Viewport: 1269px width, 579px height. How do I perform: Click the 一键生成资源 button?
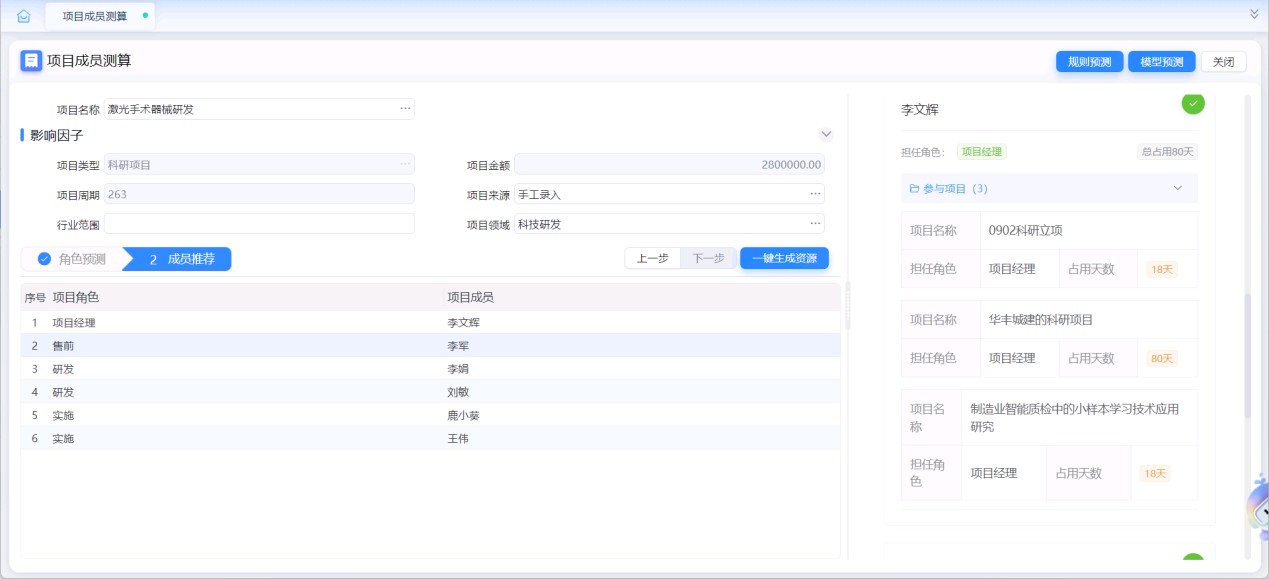tap(784, 258)
